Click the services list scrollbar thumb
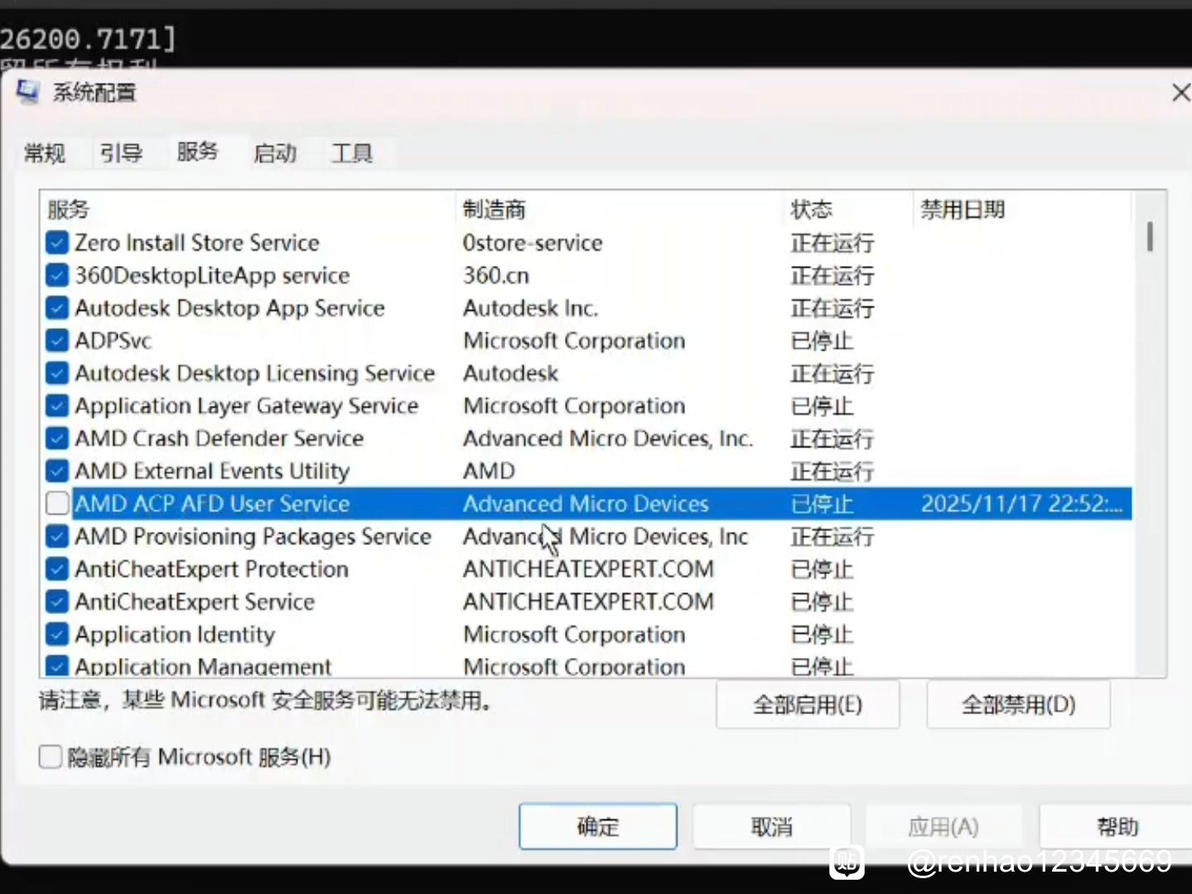 coord(1150,236)
